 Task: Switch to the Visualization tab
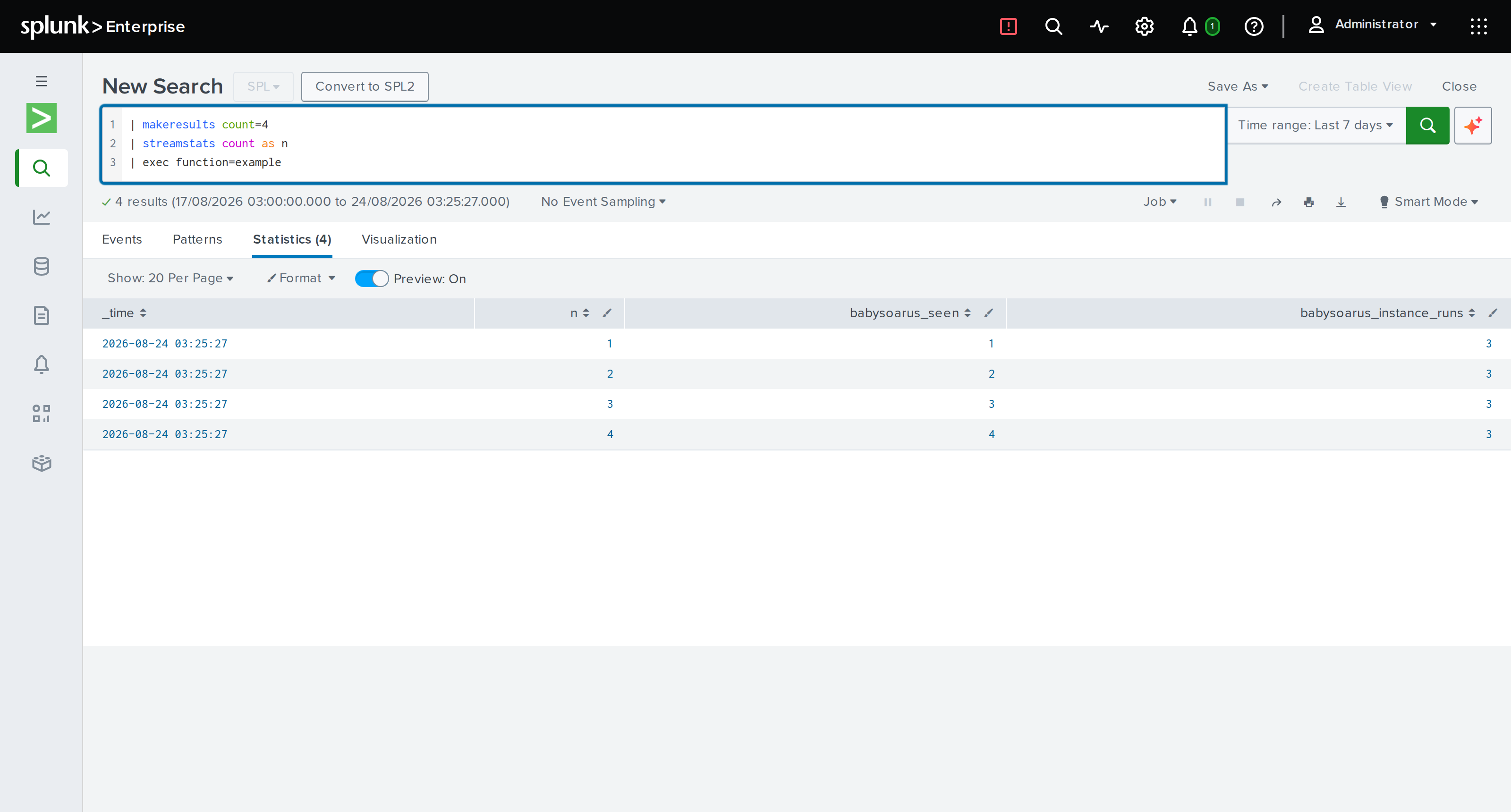tap(399, 239)
